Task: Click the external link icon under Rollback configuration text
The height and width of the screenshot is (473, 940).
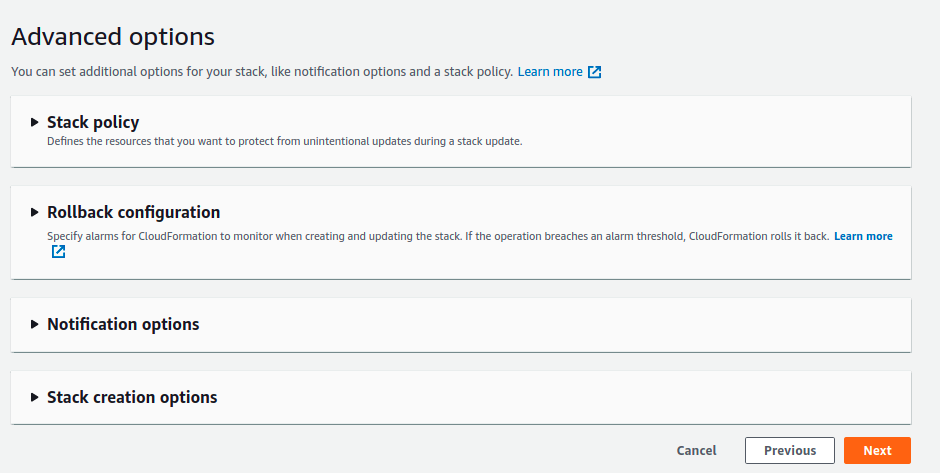Action: tap(58, 252)
